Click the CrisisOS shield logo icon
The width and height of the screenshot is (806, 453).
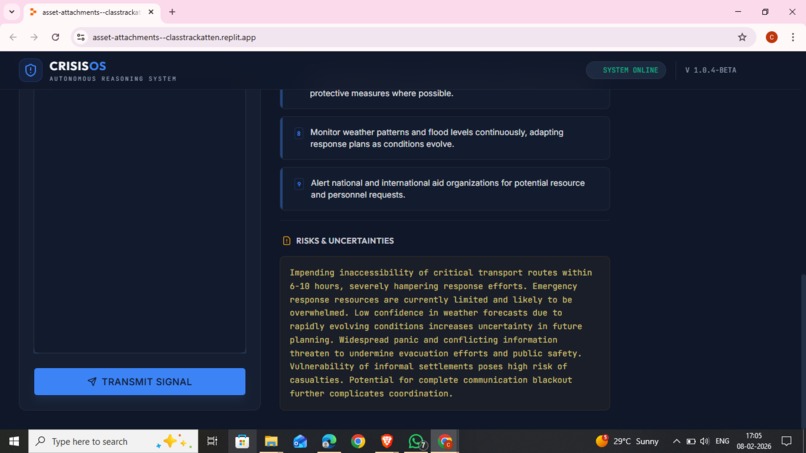tap(30, 70)
